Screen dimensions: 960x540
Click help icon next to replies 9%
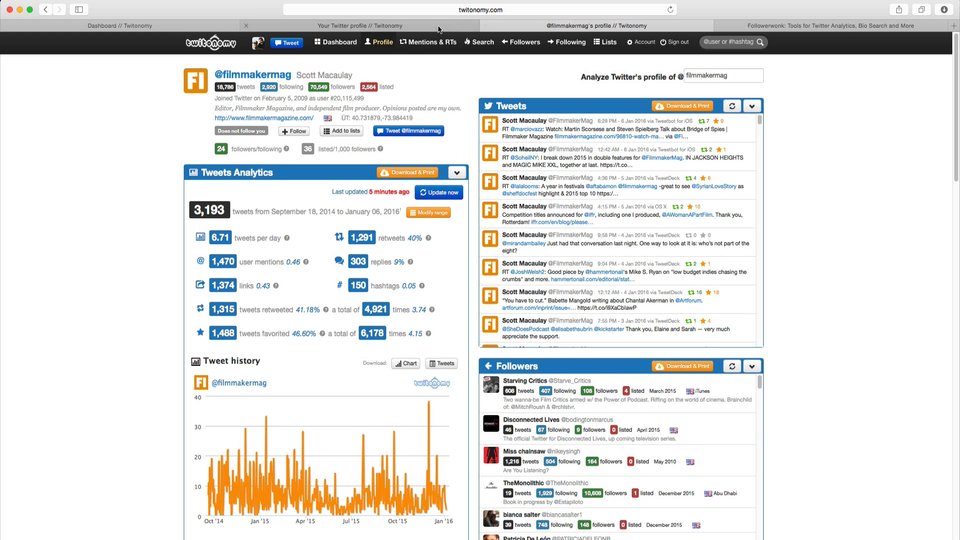[410, 262]
